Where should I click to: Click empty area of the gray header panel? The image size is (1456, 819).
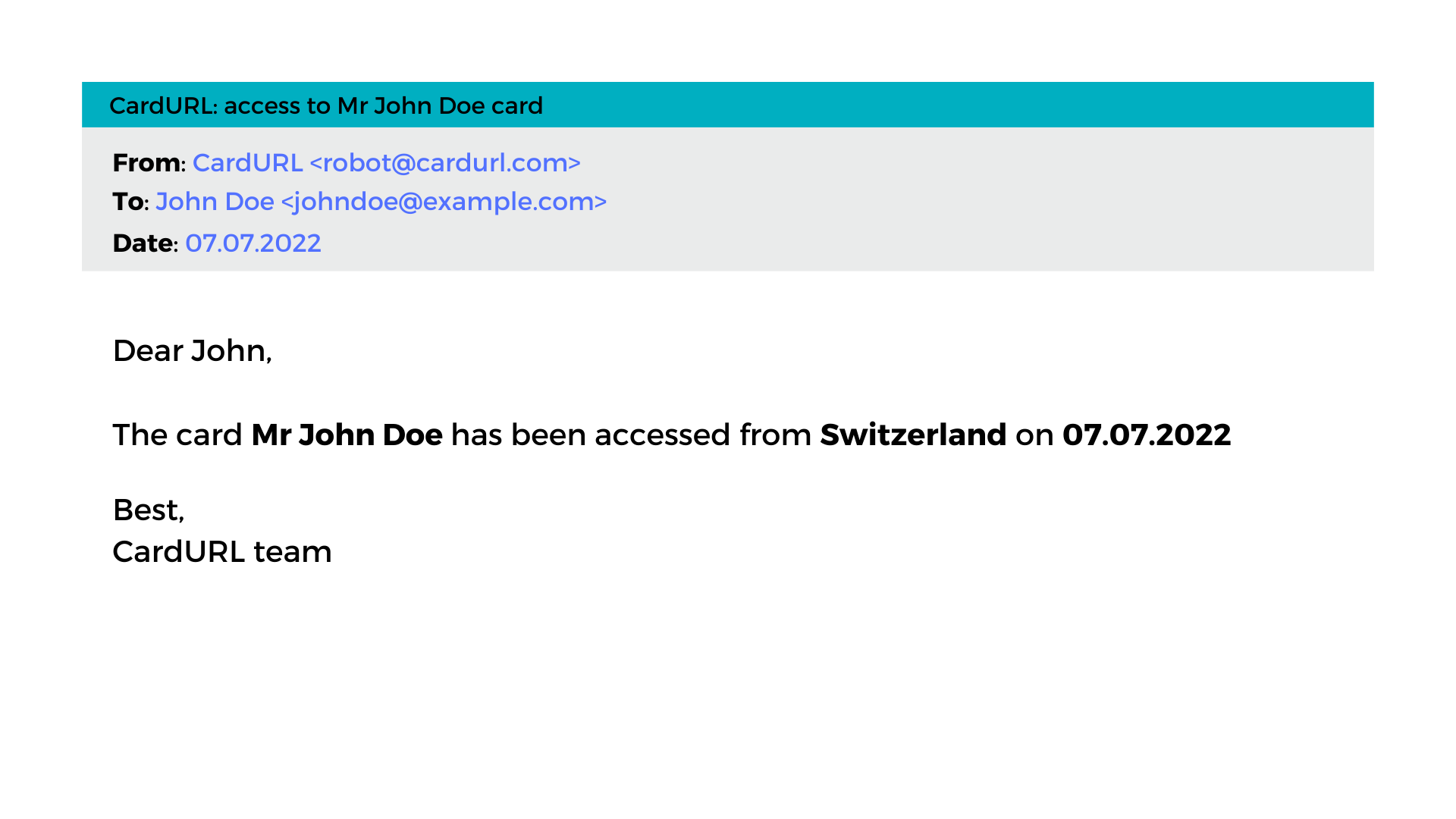coord(986,201)
